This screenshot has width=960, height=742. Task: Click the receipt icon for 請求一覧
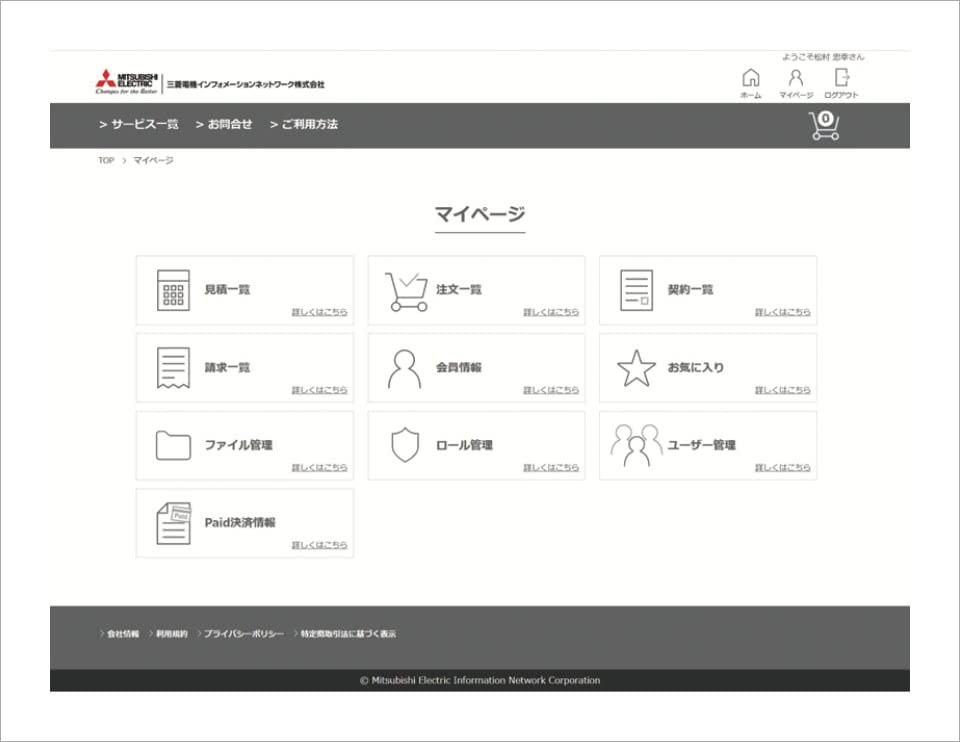point(173,368)
